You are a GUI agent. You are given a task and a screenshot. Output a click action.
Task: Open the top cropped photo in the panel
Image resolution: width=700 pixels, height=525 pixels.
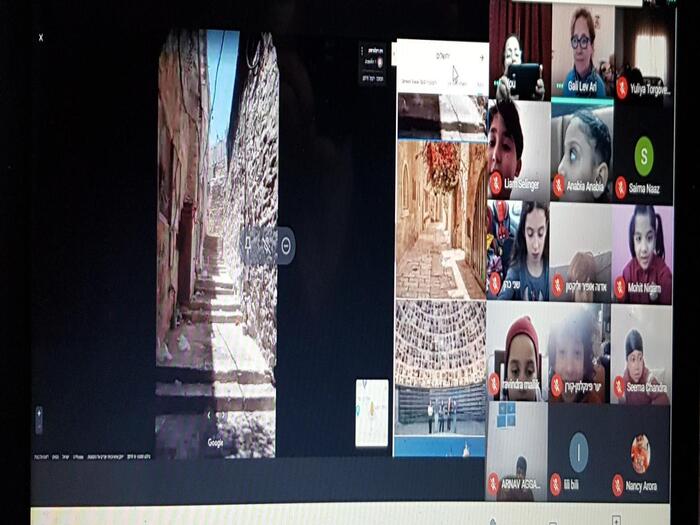click(x=442, y=117)
